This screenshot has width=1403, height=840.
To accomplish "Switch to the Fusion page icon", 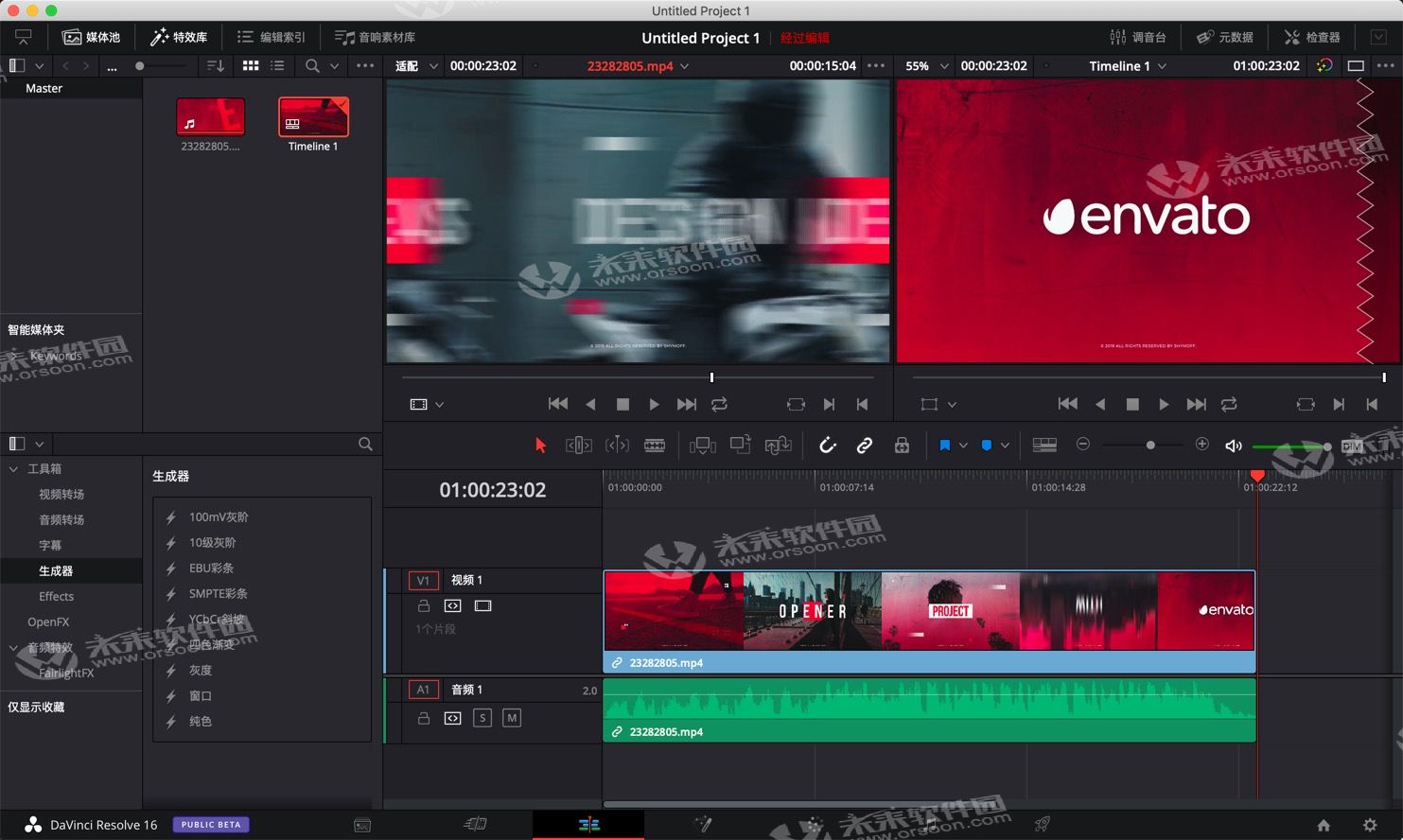I will point(702,825).
